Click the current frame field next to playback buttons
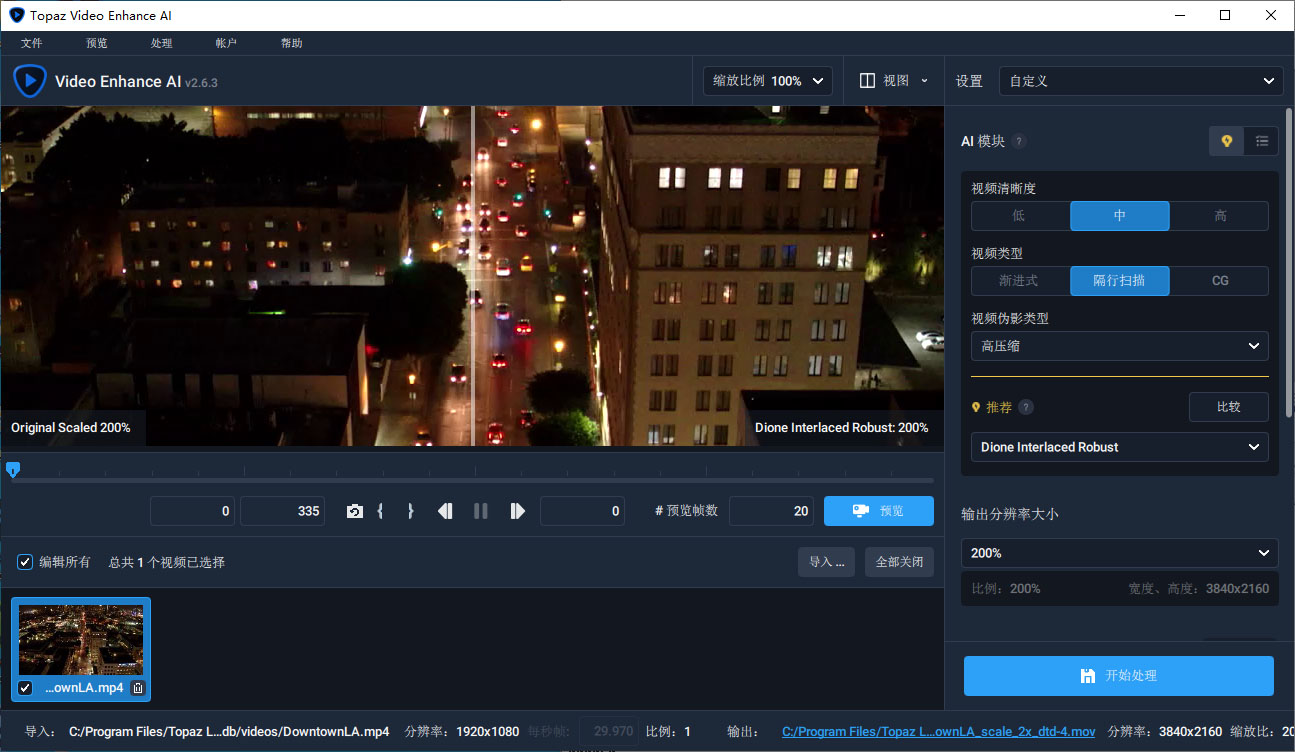1295x752 pixels. click(x=582, y=511)
